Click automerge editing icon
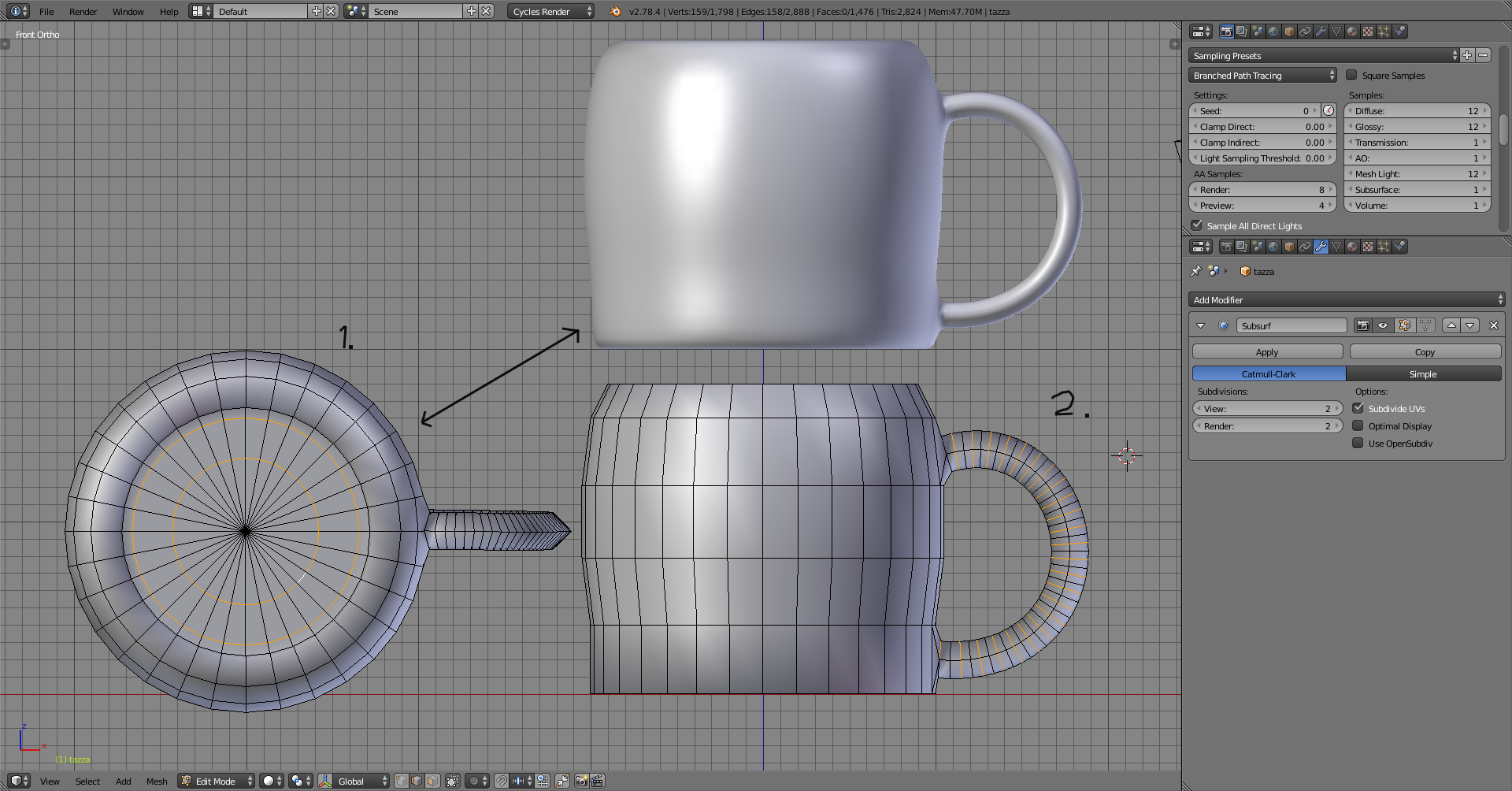 (x=562, y=781)
